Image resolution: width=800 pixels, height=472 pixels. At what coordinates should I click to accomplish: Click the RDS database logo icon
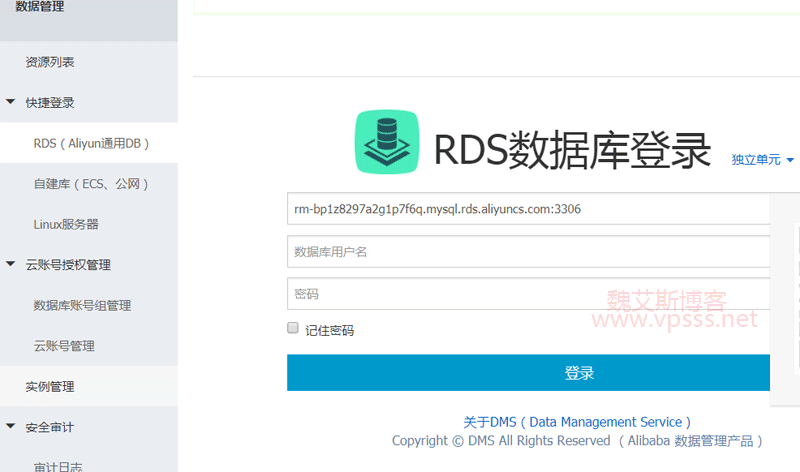pos(388,143)
